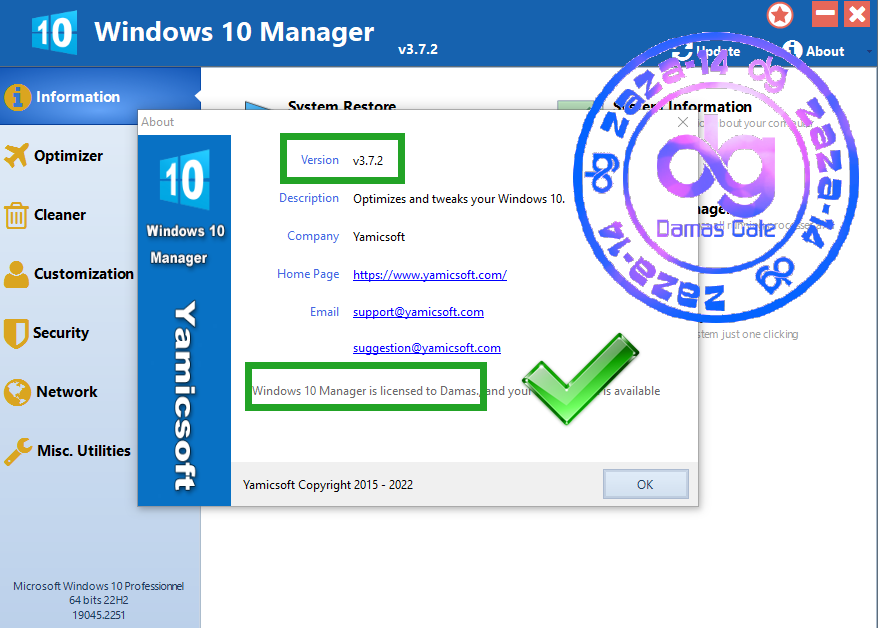Viewport: 878px width, 628px height.
Task: Click the Network globe icon
Action: tap(17, 392)
